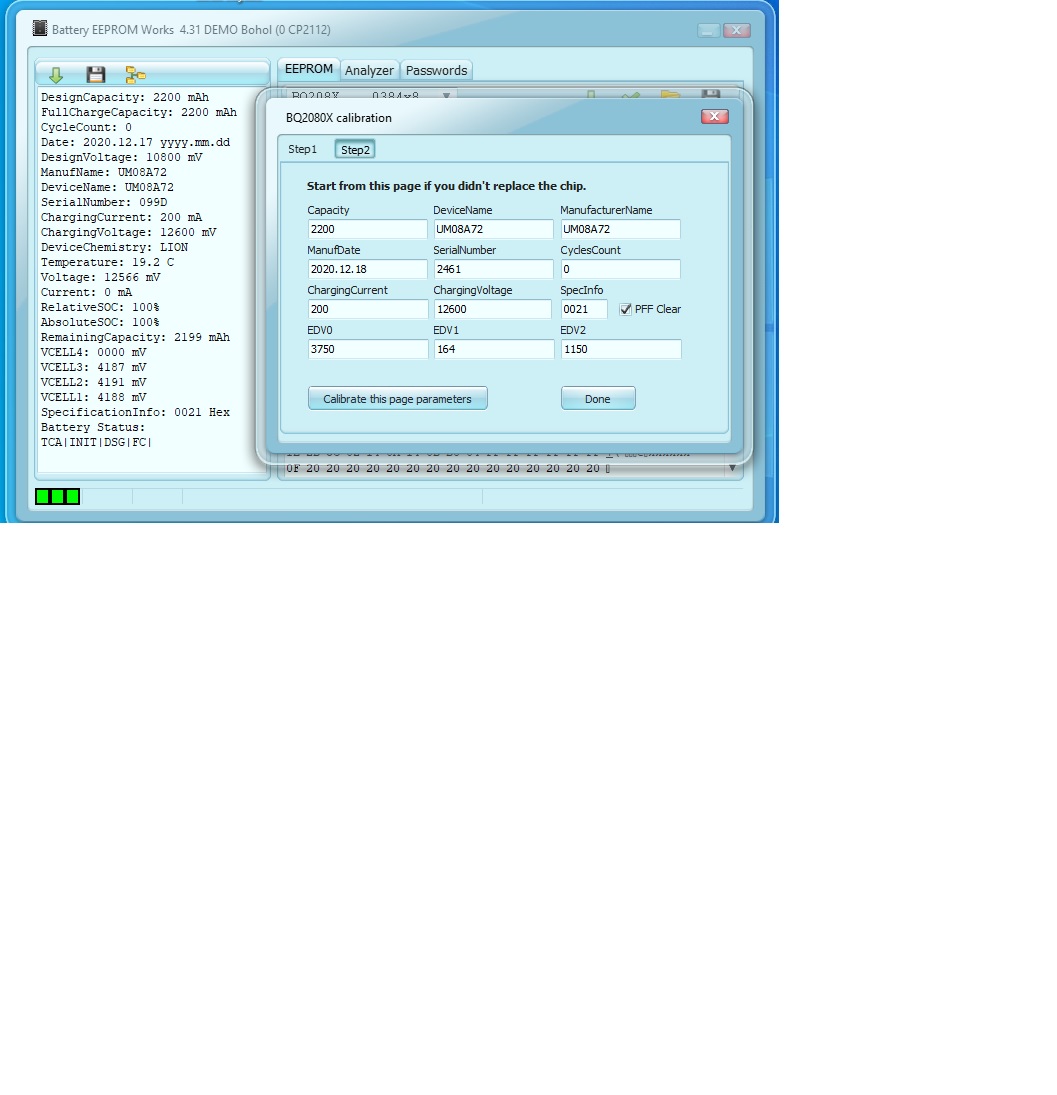Screen dimensions: 1057x1095
Task: Click the DeviceName input field
Action: point(494,229)
